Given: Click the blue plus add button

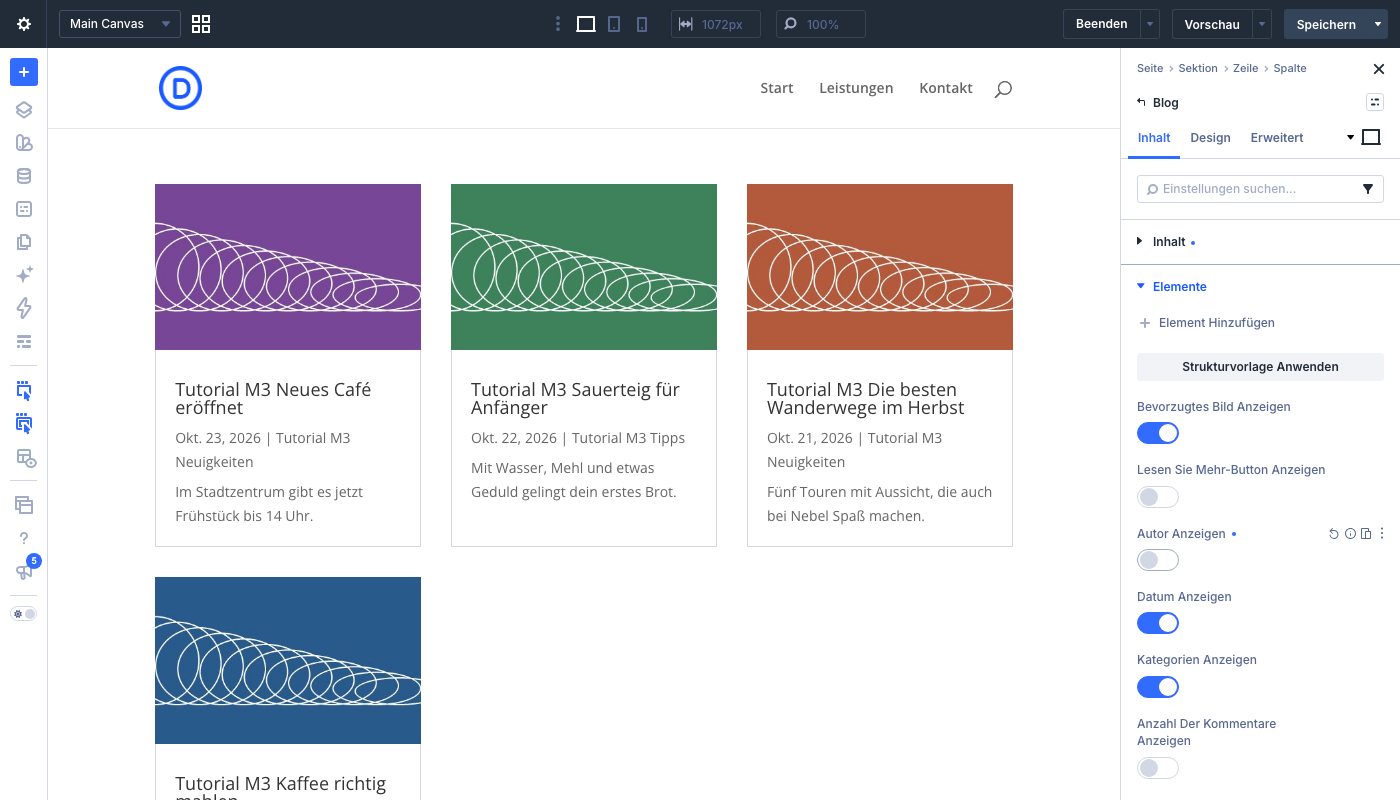Looking at the screenshot, I should point(24,72).
